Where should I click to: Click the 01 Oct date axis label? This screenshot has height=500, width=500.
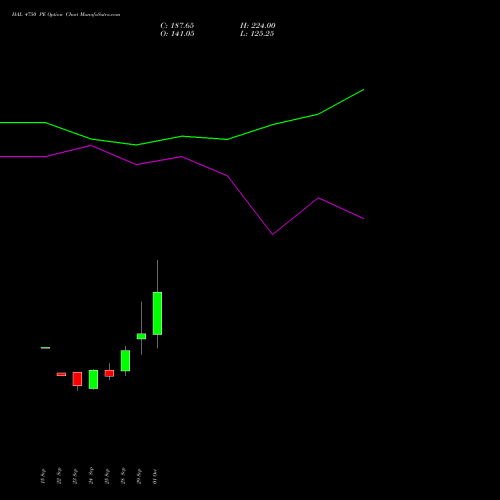155,476
